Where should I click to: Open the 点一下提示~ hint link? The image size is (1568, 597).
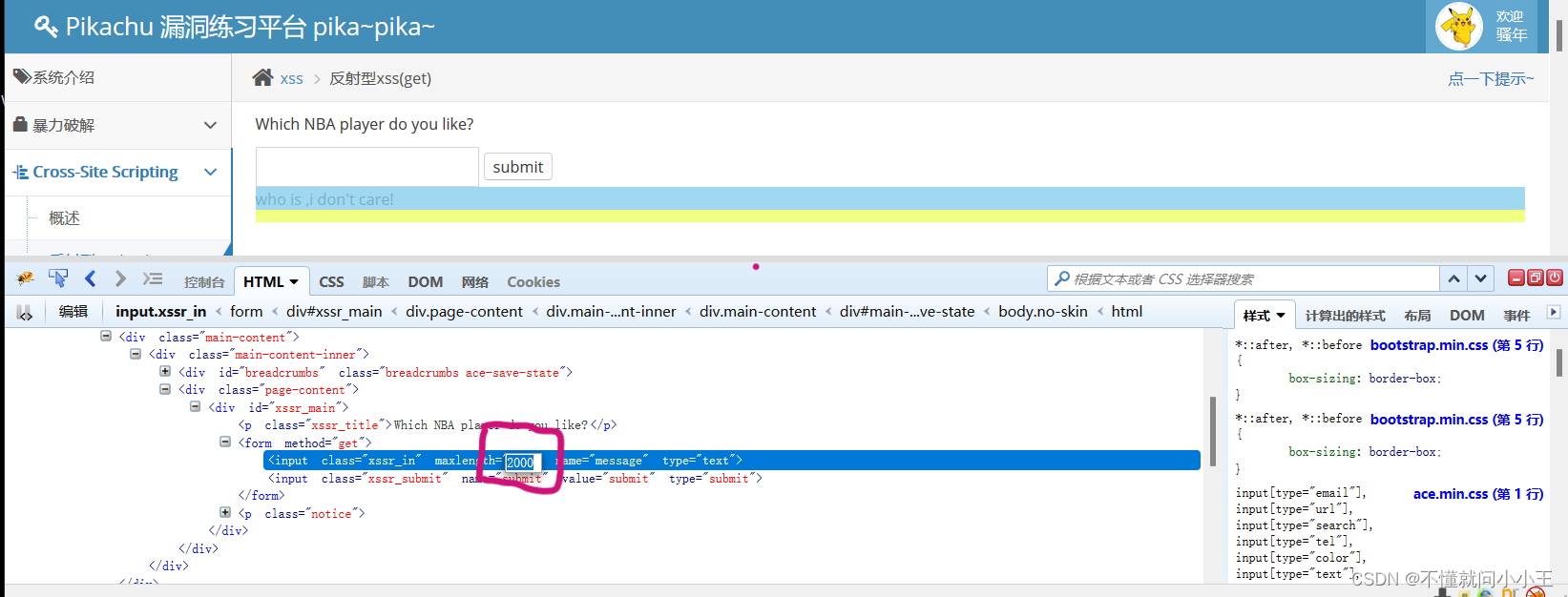(1491, 78)
